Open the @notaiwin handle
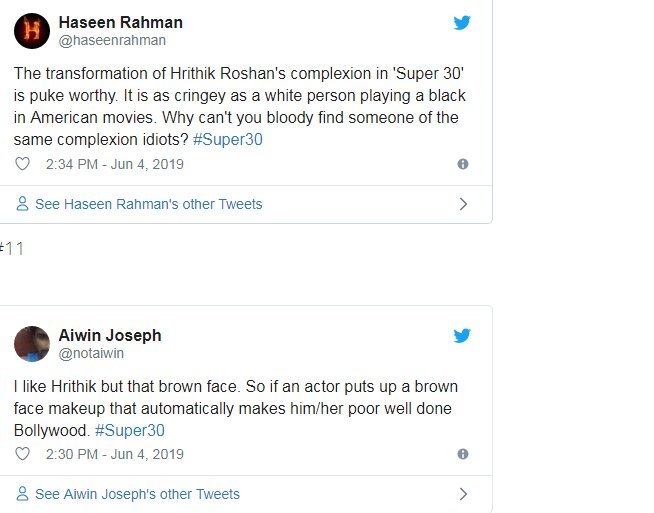The image size is (654, 513). 92,353
